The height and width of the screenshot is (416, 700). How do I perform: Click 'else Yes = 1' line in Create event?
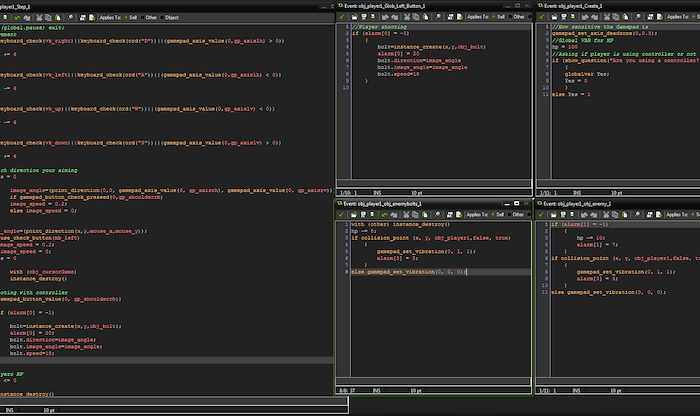click(571, 95)
